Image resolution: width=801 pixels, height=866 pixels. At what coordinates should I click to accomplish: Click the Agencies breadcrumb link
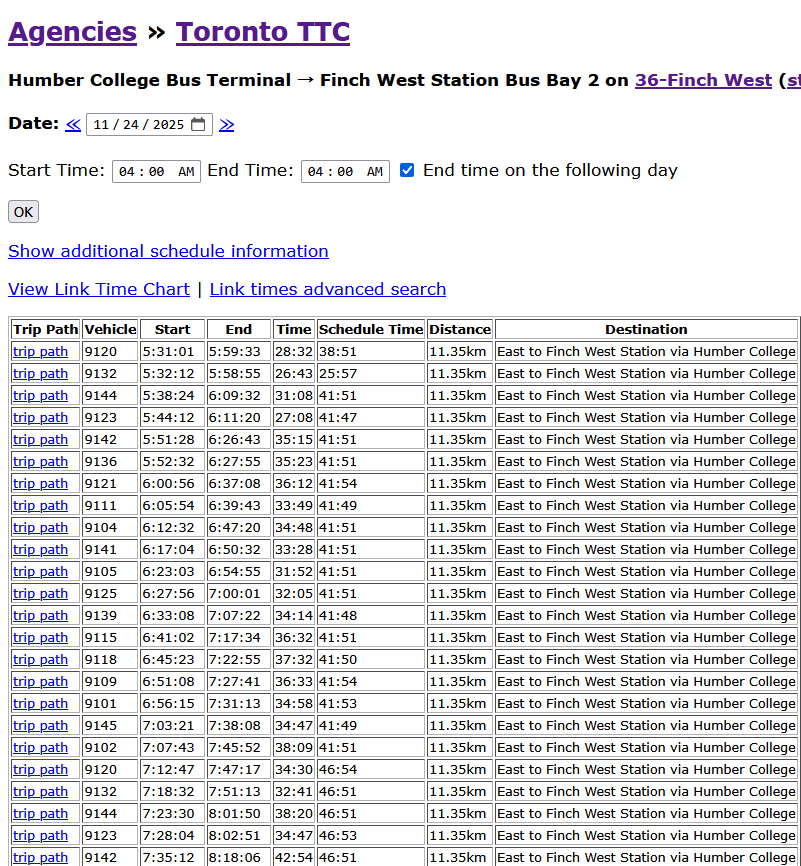(72, 32)
